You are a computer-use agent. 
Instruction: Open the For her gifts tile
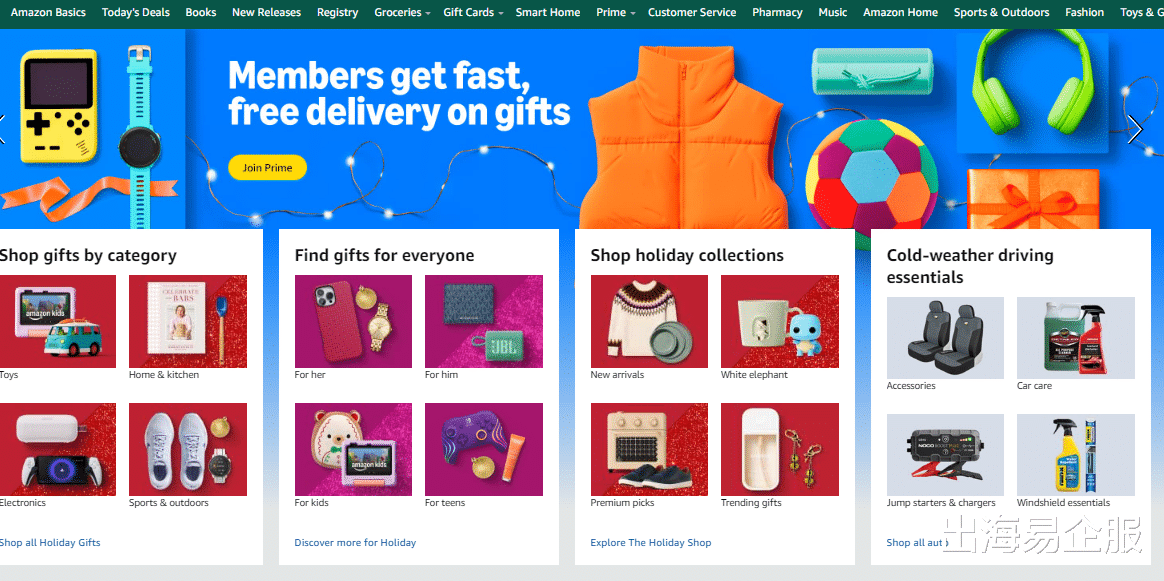click(x=353, y=321)
